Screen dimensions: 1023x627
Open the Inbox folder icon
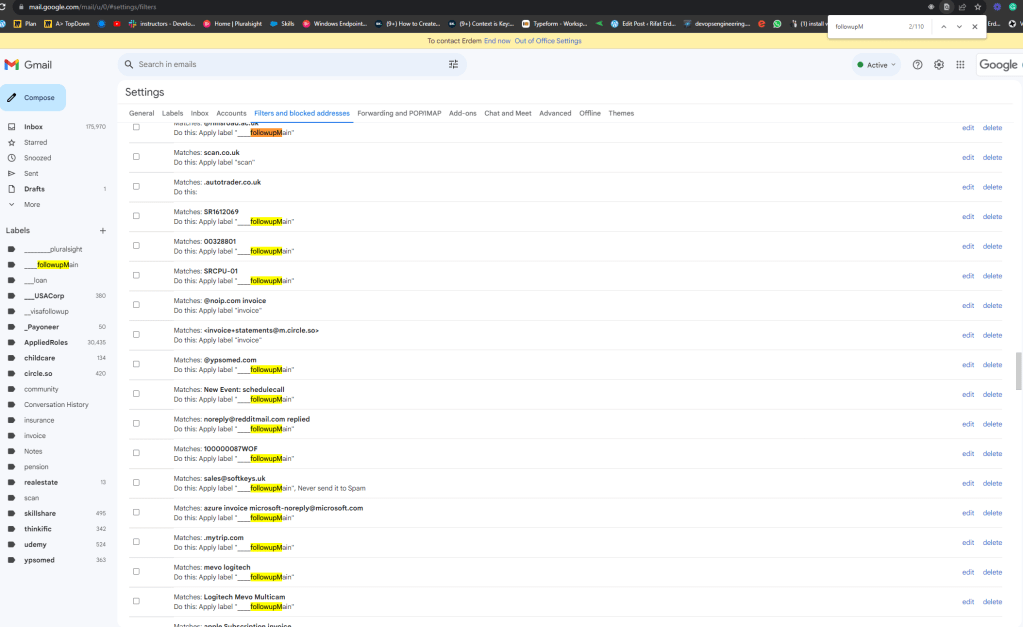[11, 127]
